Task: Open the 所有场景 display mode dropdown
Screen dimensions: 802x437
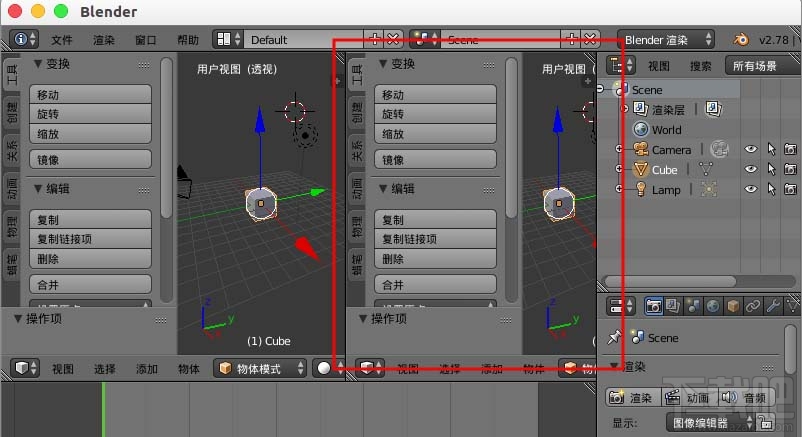Action: coord(762,65)
